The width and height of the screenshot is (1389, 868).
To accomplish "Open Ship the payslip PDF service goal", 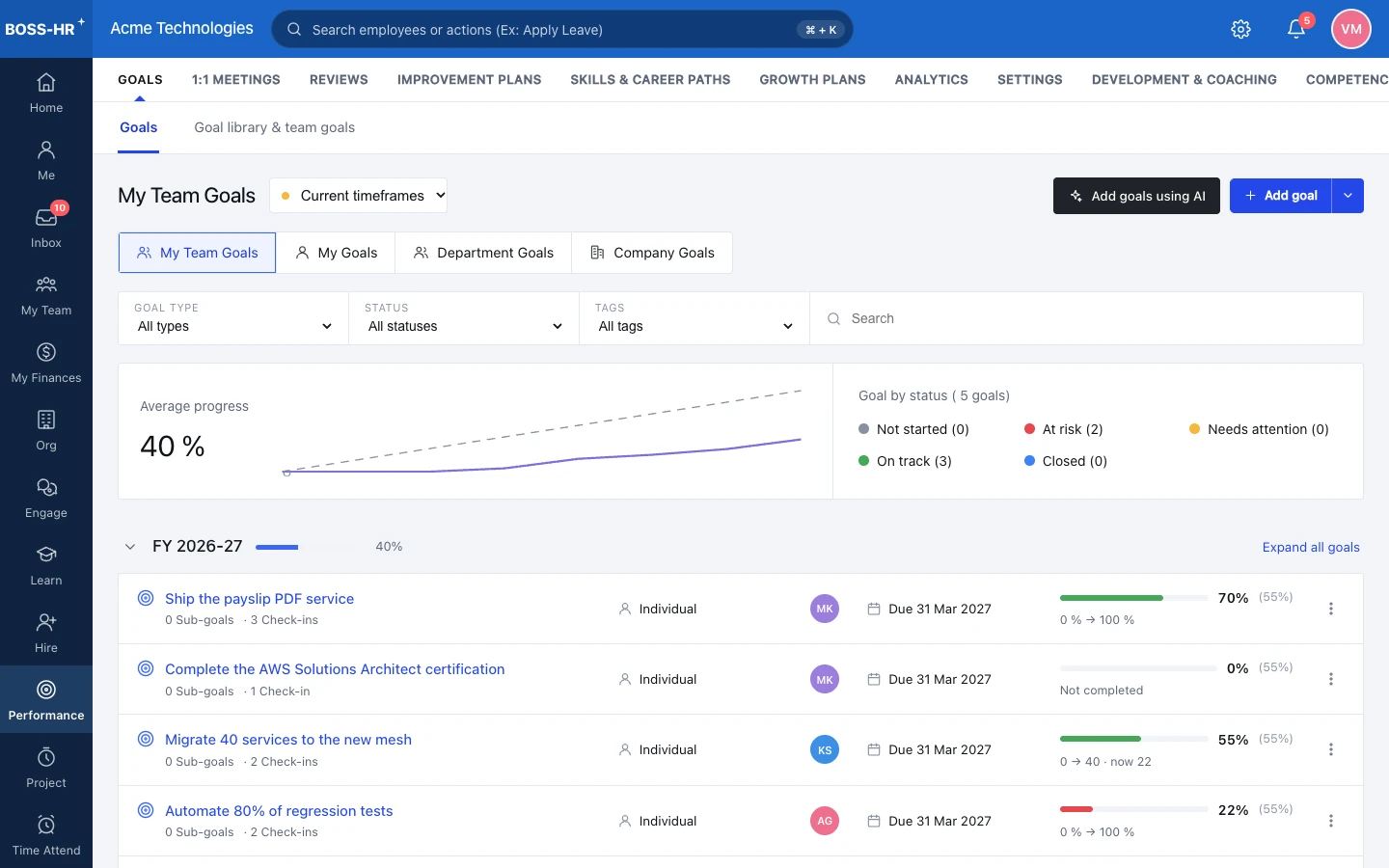I will pos(259,599).
